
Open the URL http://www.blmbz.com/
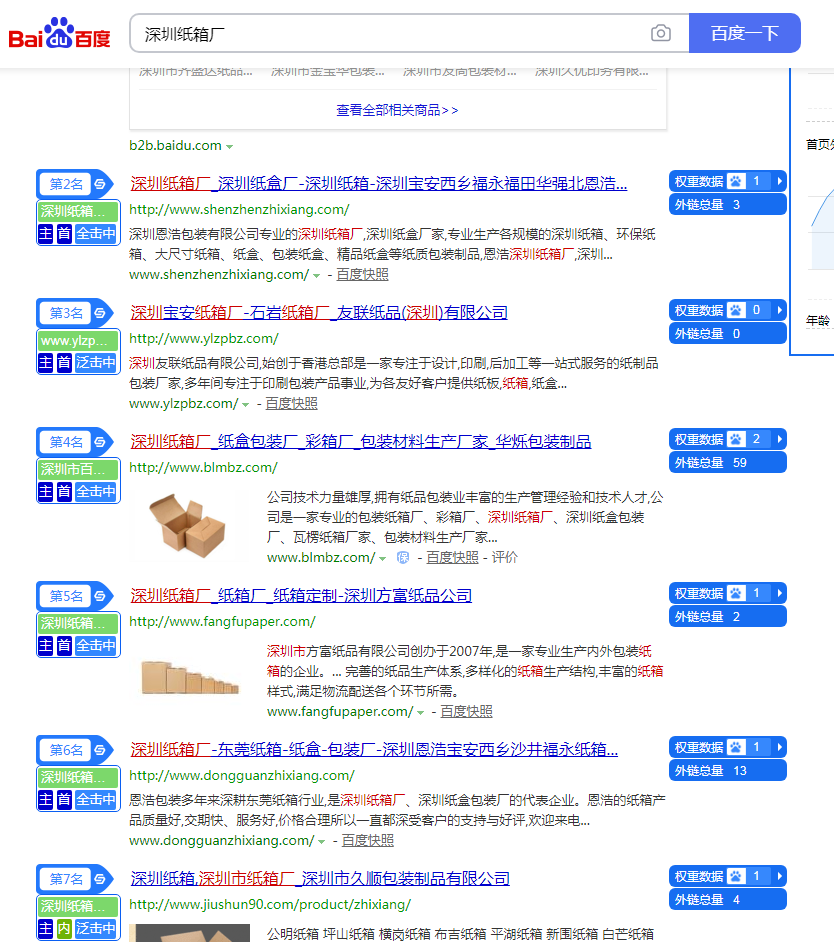pyautogui.click(x=203, y=468)
